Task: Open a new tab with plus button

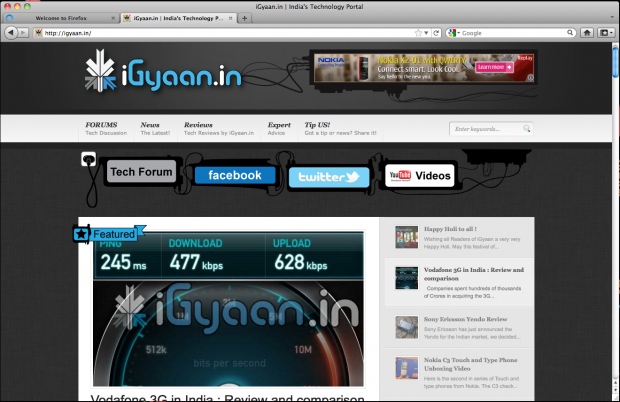Action: coord(245,18)
